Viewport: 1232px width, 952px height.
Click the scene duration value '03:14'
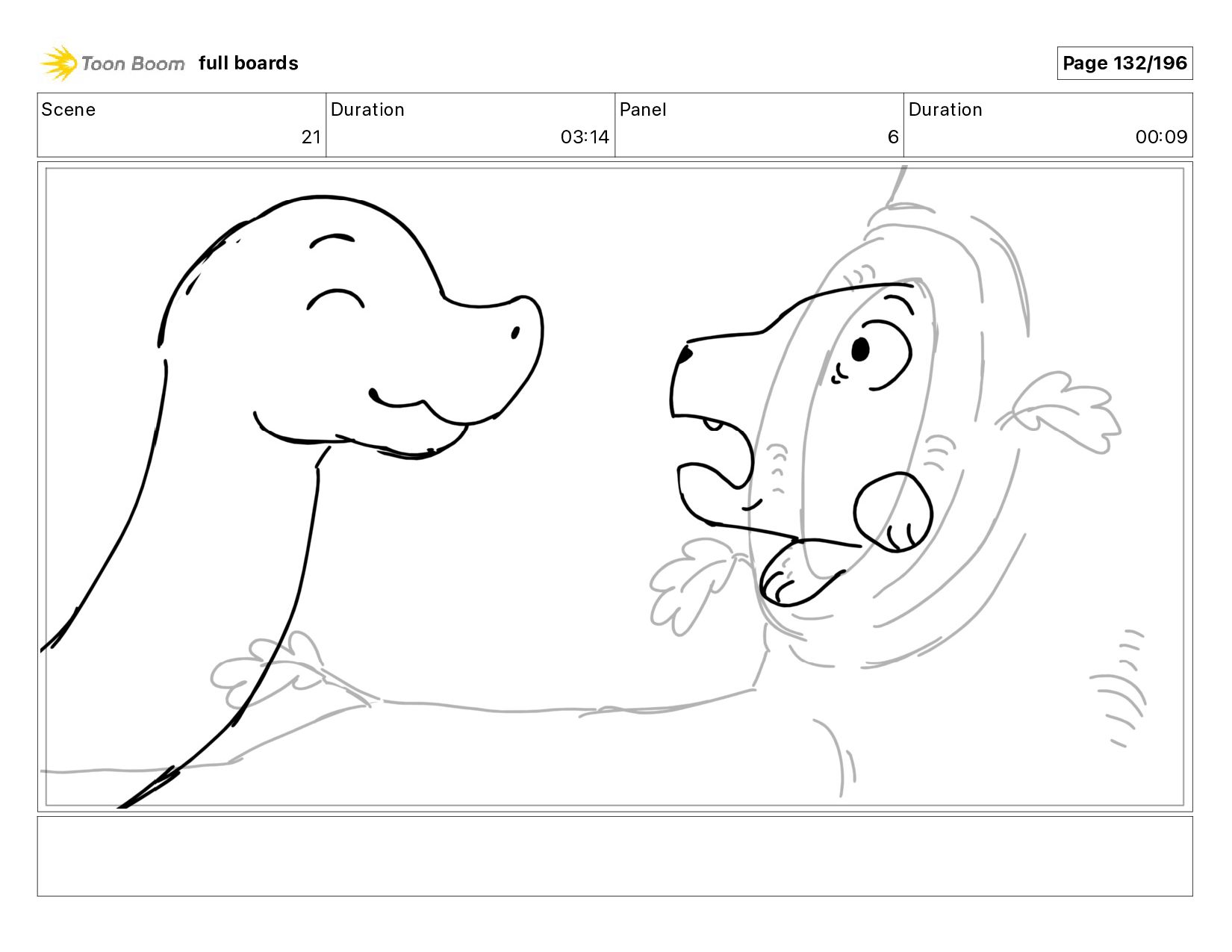(585, 137)
